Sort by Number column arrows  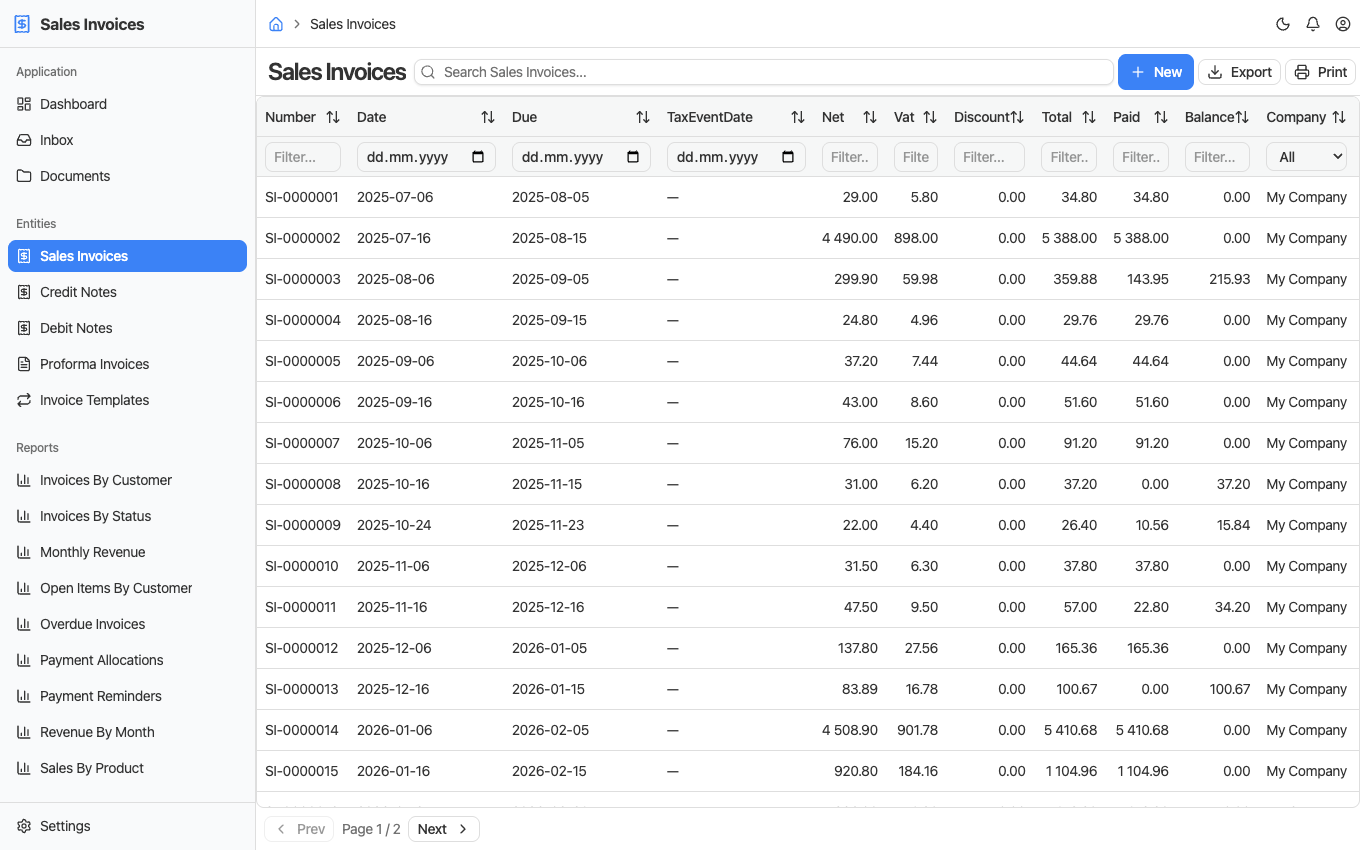pos(333,117)
